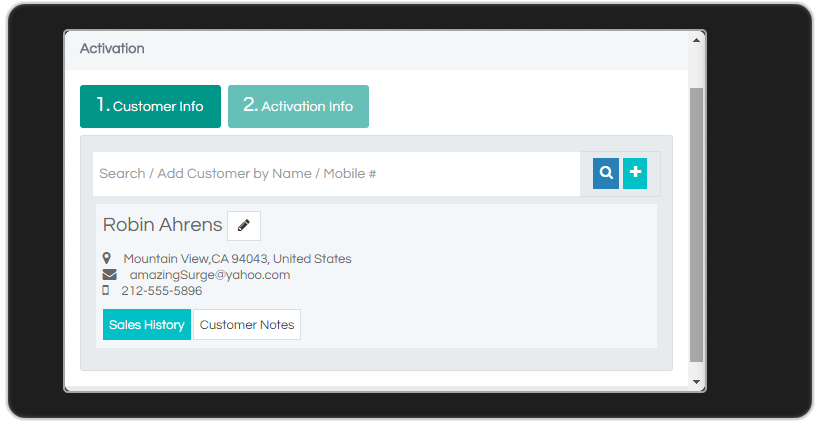The image size is (825, 431).
Task: Click the Mountain View, CA address text
Action: [x=237, y=259]
